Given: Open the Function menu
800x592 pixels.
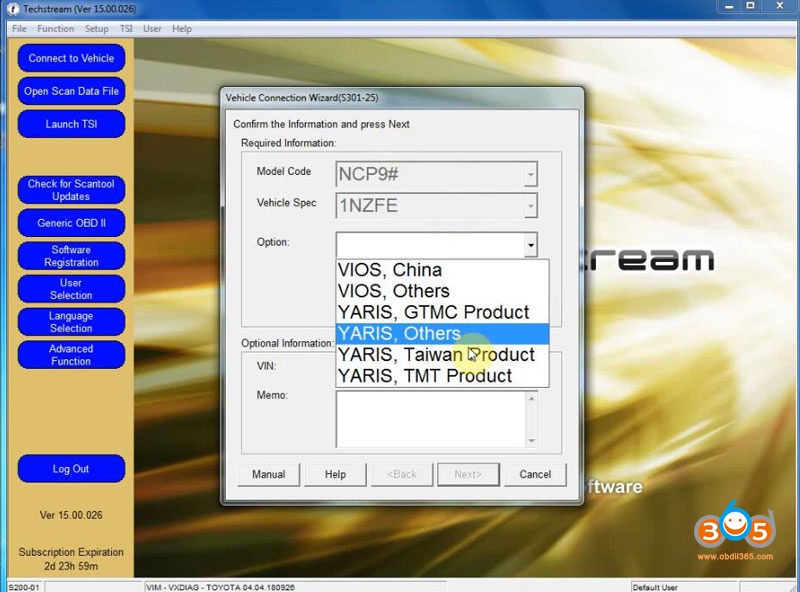Looking at the screenshot, I should point(55,29).
